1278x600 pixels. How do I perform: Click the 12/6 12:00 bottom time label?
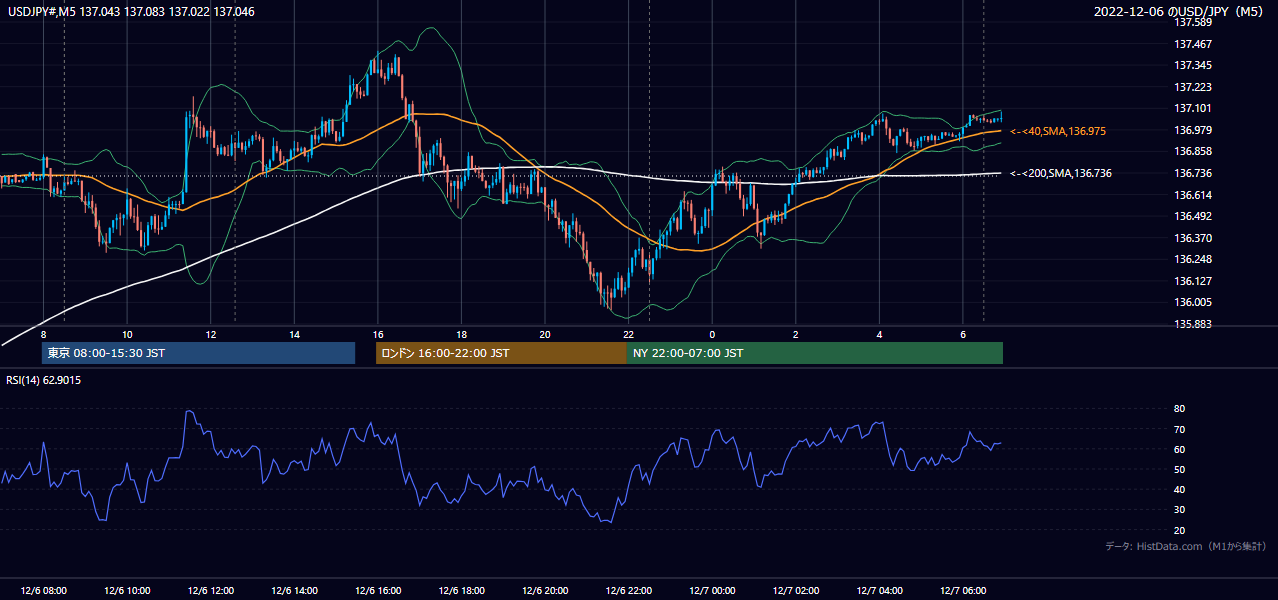(211, 591)
